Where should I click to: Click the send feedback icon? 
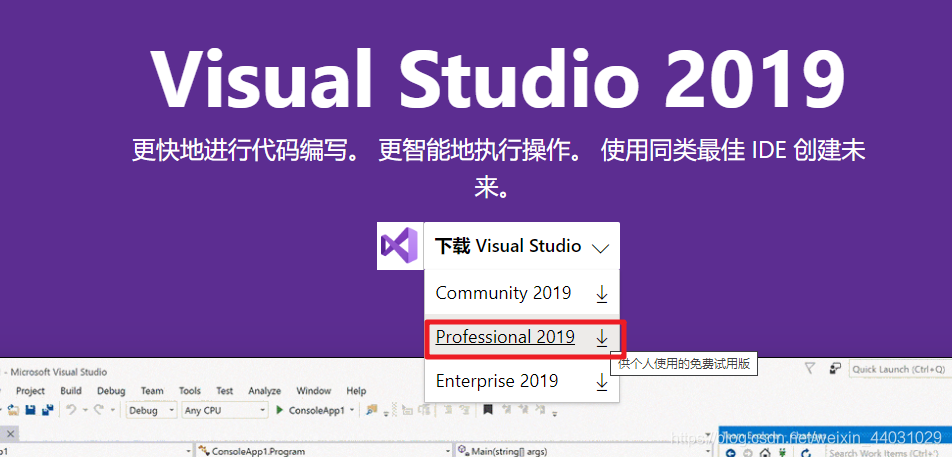[x=835, y=368]
